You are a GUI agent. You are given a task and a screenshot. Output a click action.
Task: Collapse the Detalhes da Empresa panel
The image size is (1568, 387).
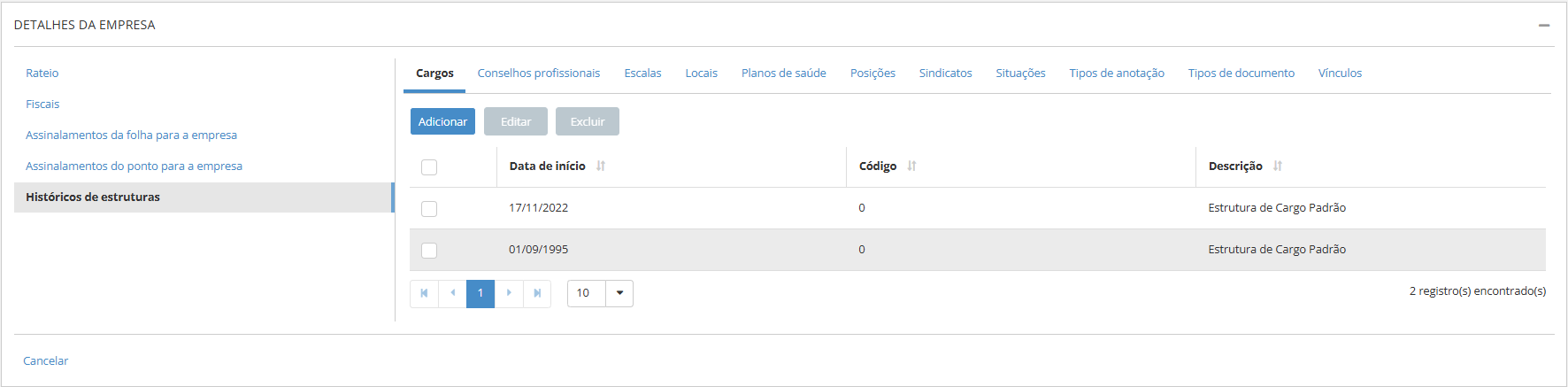tap(1544, 26)
